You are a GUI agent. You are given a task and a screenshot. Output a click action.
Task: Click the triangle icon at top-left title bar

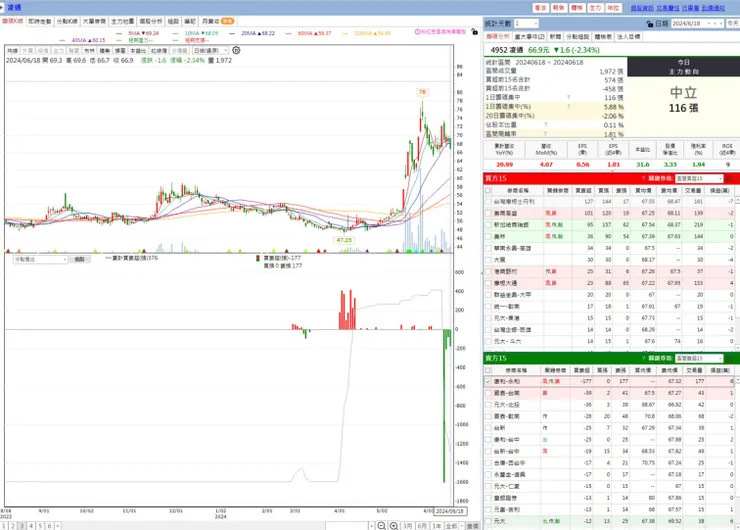(x=2, y=7)
